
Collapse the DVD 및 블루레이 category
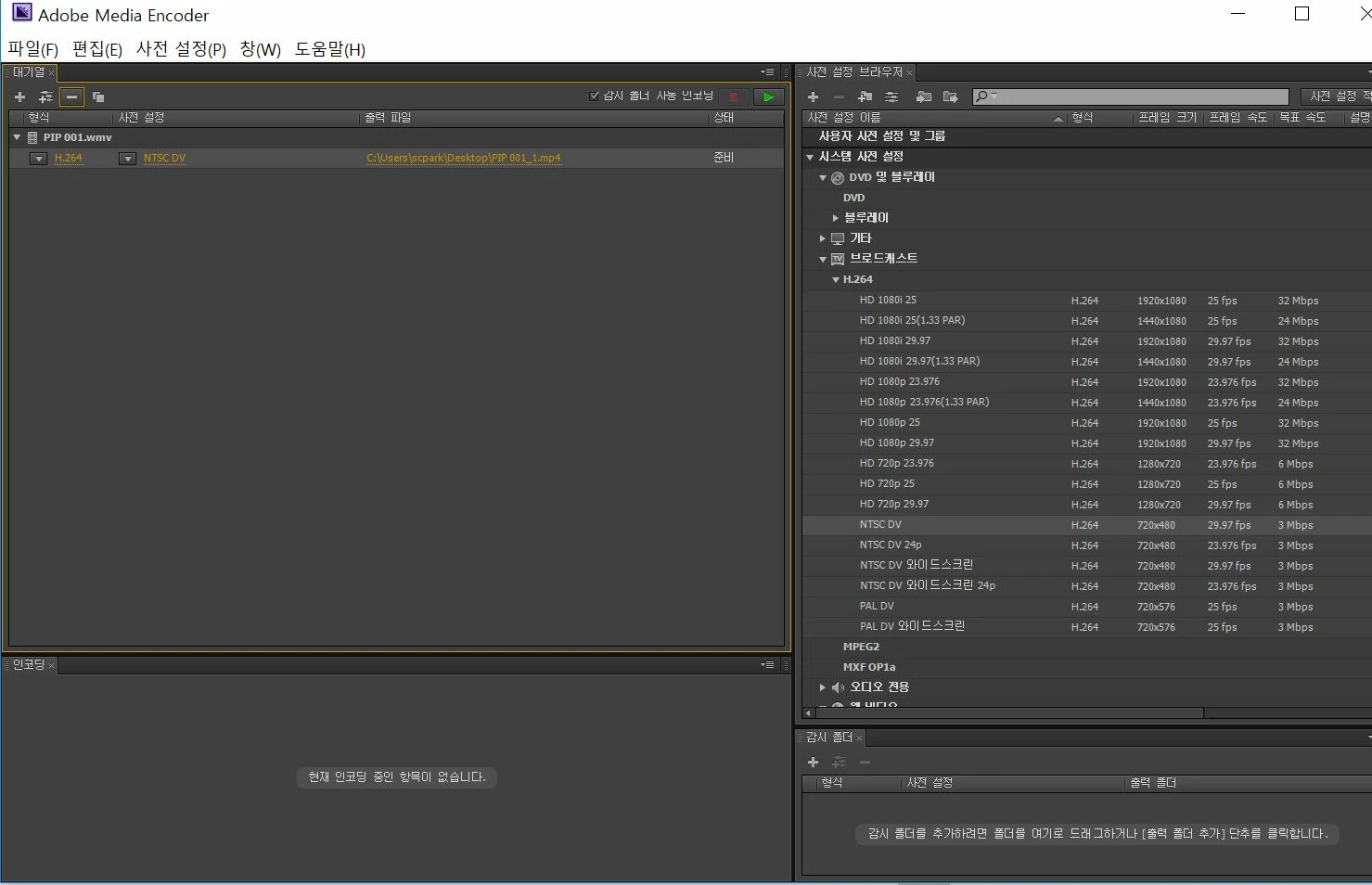pos(822,177)
